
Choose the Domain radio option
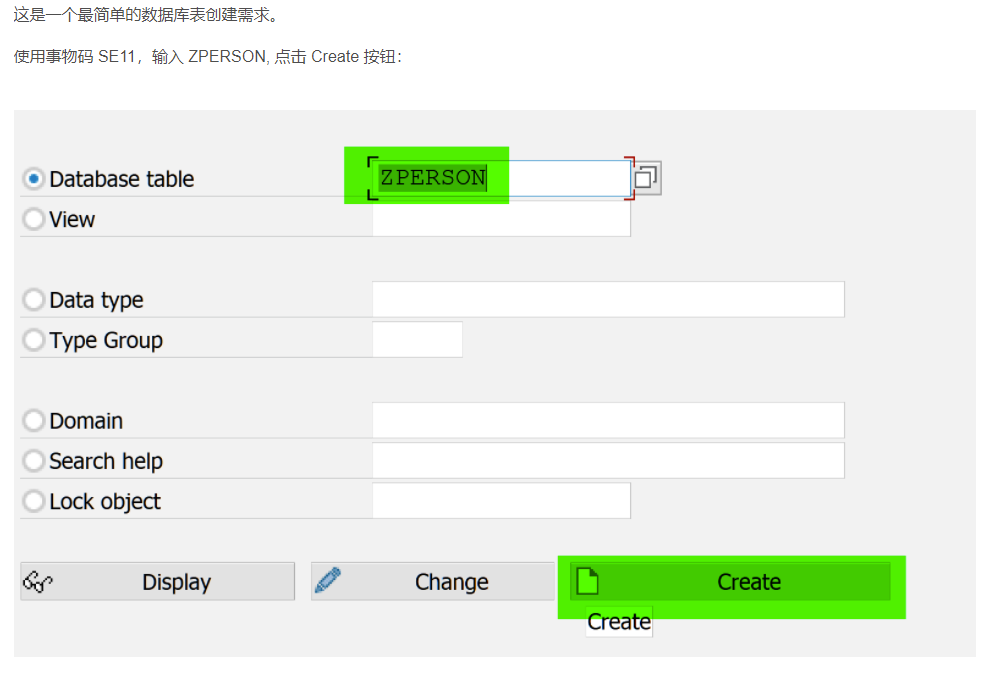point(34,421)
